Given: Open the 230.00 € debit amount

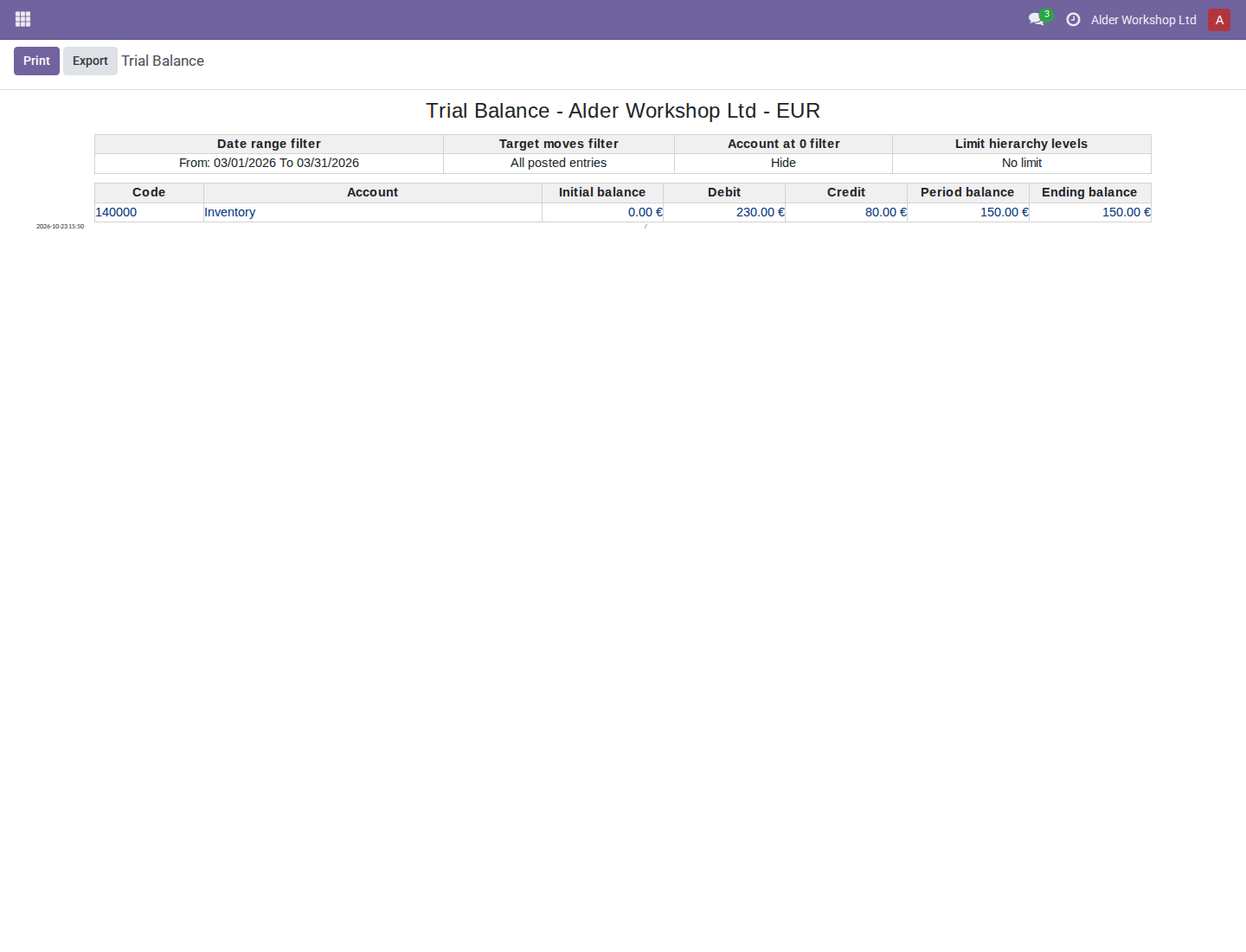Looking at the screenshot, I should 761,212.
